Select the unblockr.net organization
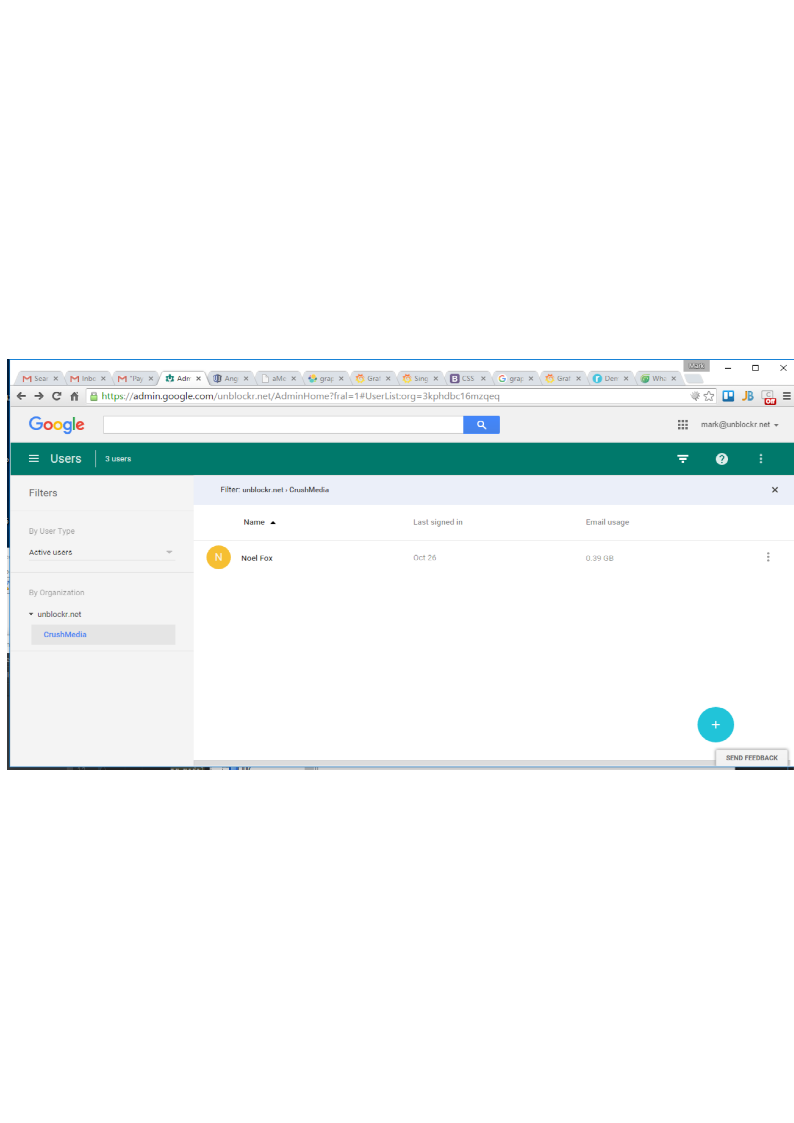 [x=59, y=614]
